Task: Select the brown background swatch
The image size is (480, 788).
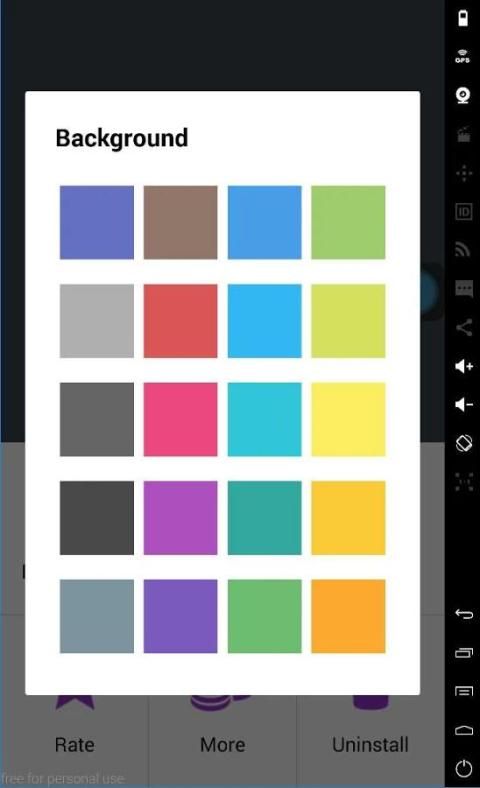Action: pos(180,223)
